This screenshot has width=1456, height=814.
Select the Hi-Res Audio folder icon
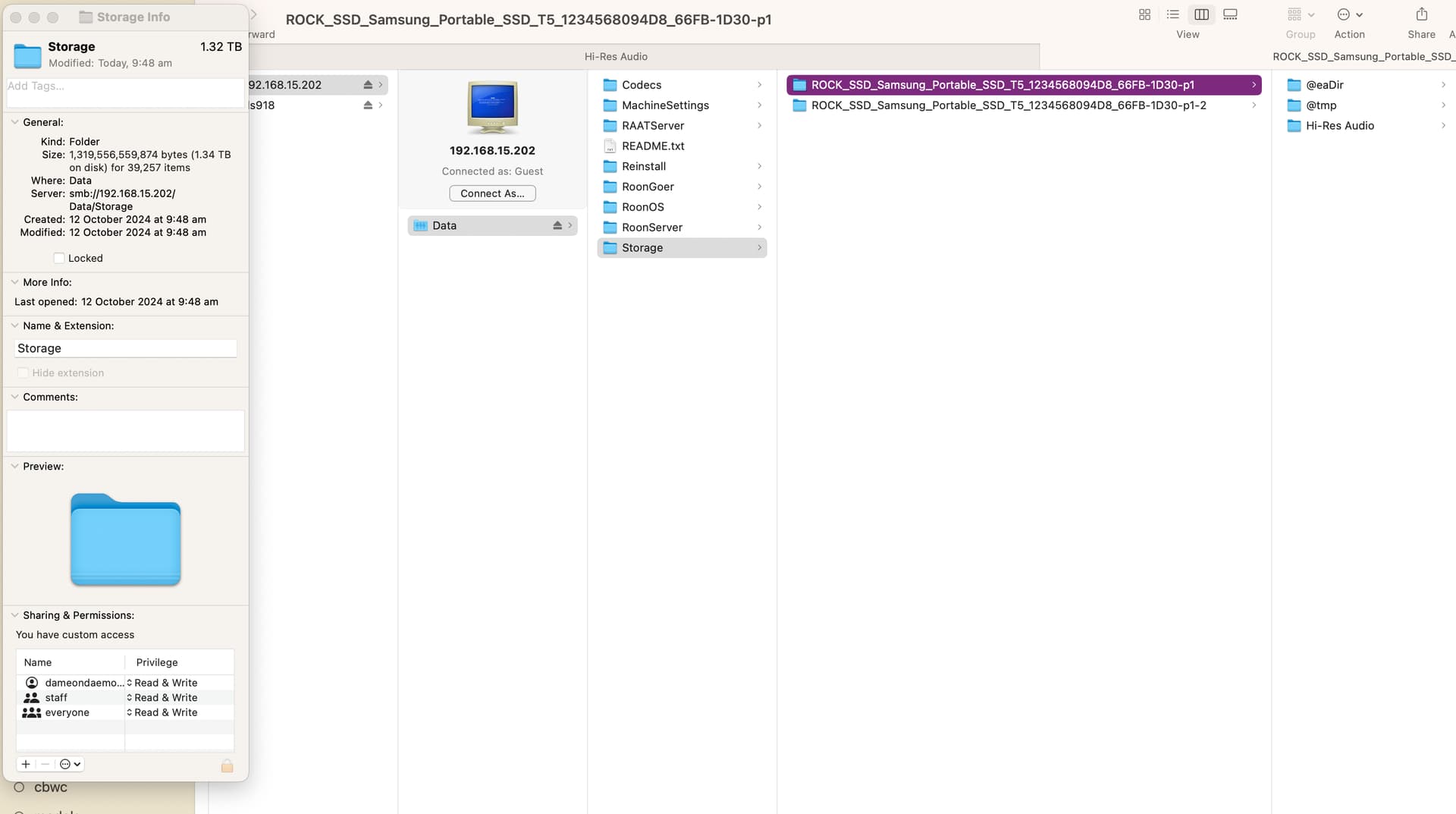pyautogui.click(x=1294, y=126)
